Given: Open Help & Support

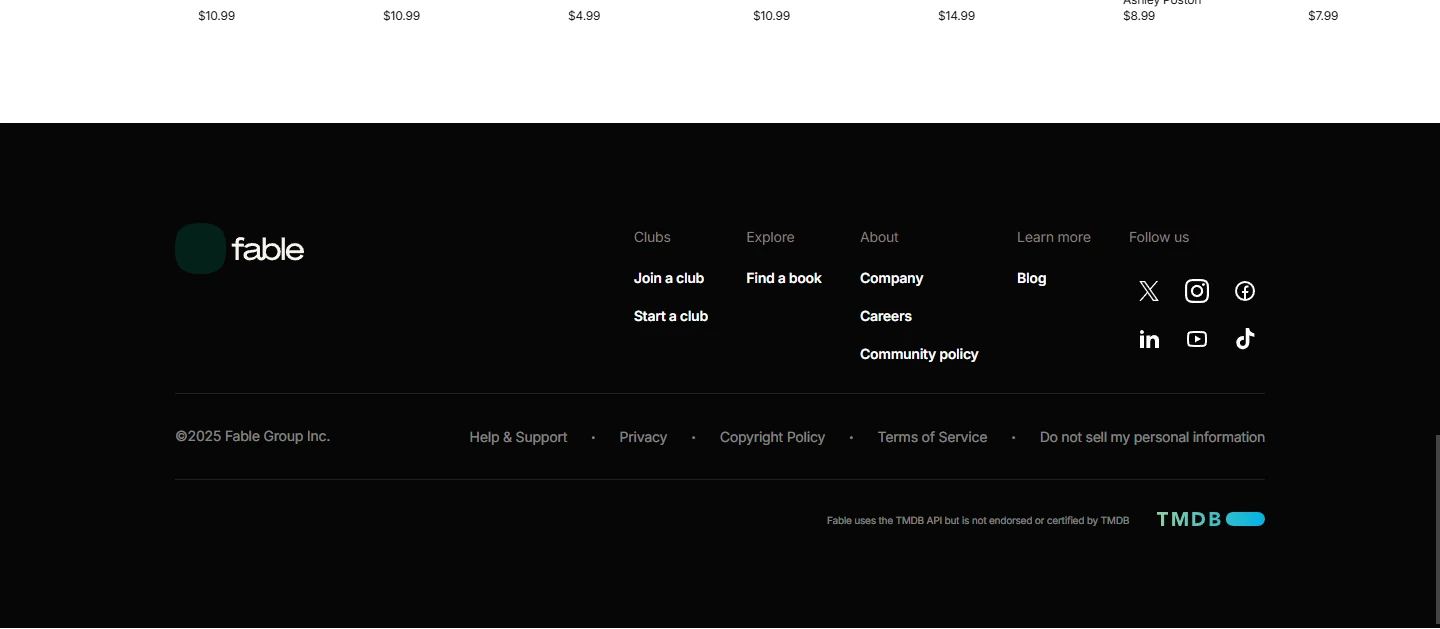Looking at the screenshot, I should point(518,437).
